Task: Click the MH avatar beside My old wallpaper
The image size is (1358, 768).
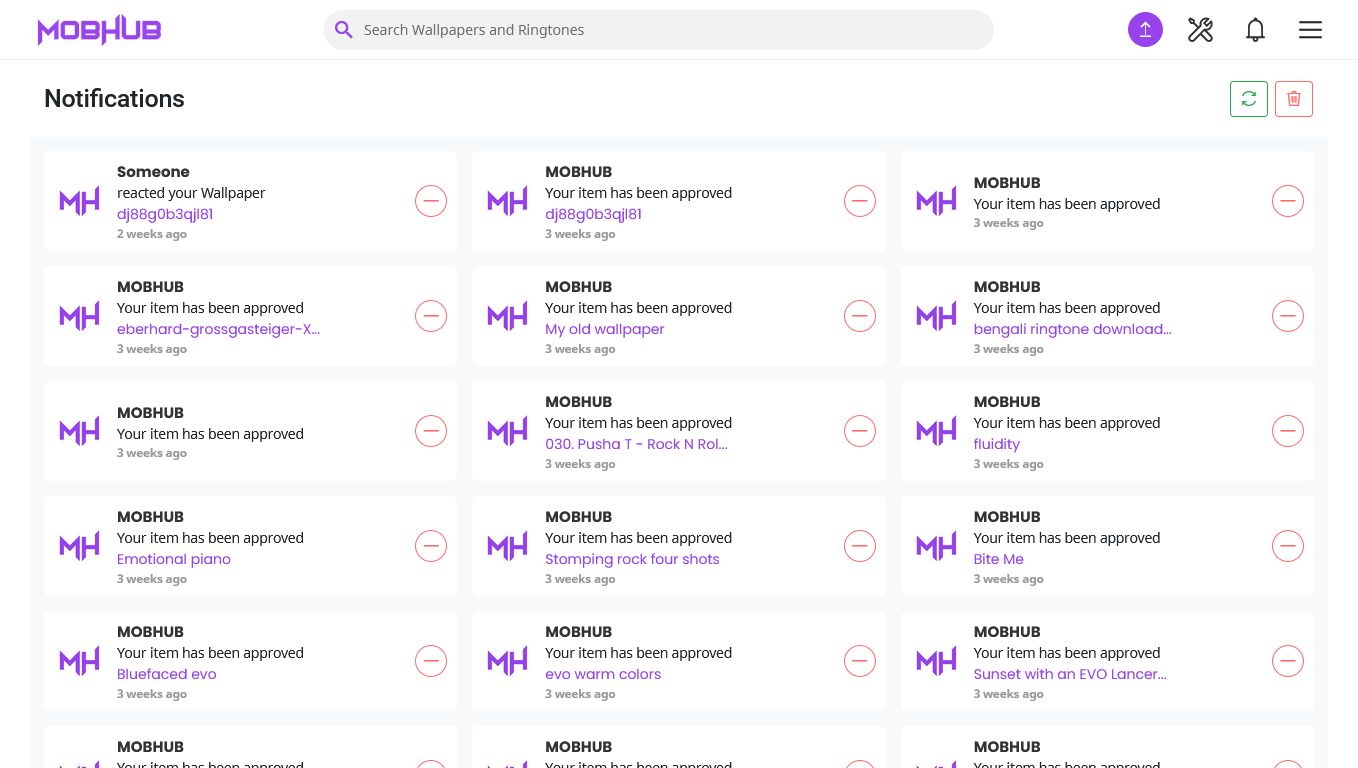Action: click(508, 316)
